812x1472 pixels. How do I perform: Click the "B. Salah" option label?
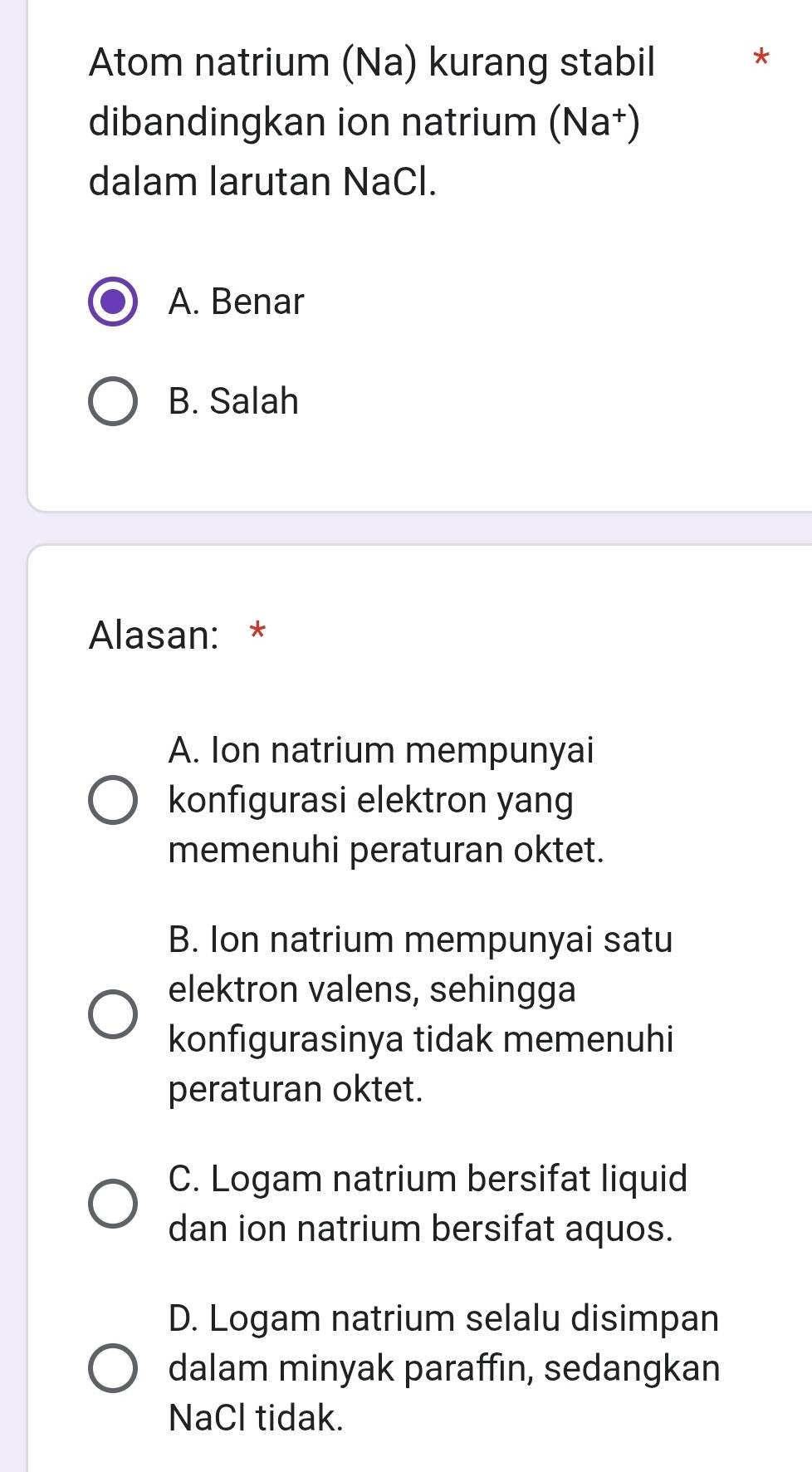click(x=233, y=402)
